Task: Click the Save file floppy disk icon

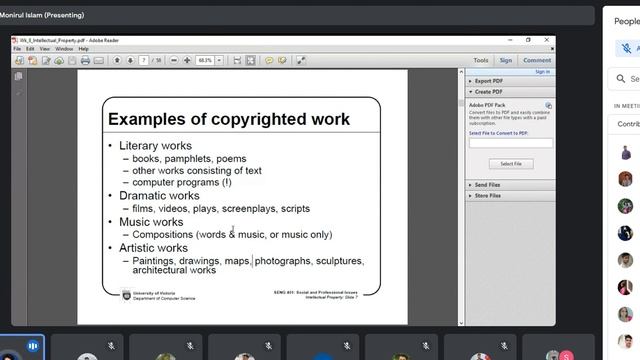Action: click(x=72, y=60)
